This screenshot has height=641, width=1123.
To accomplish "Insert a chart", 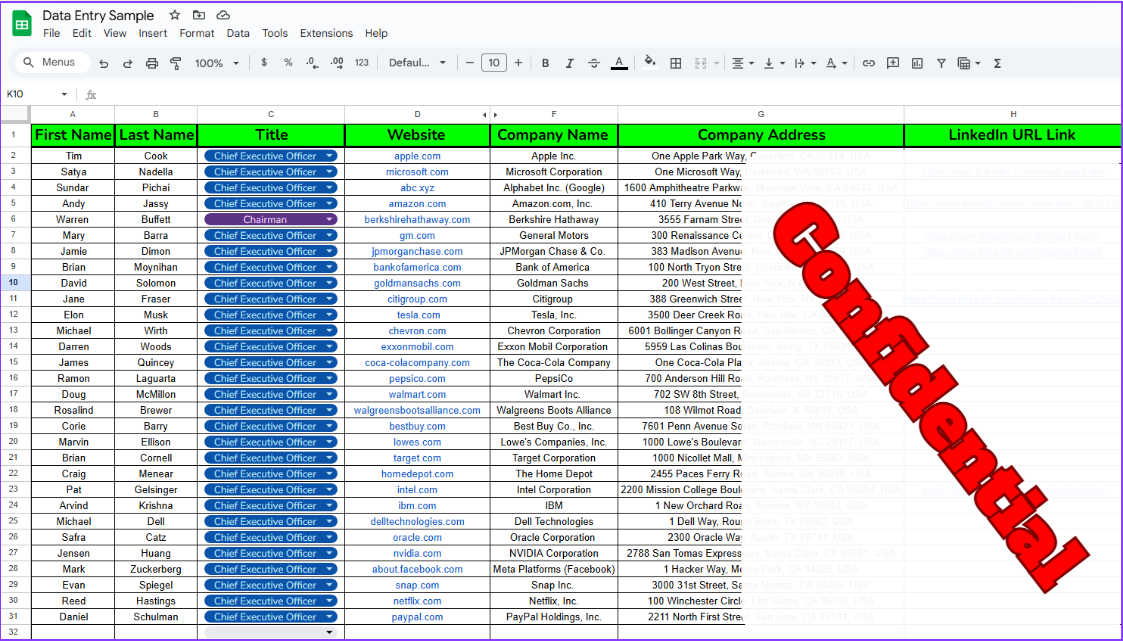I will [917, 63].
